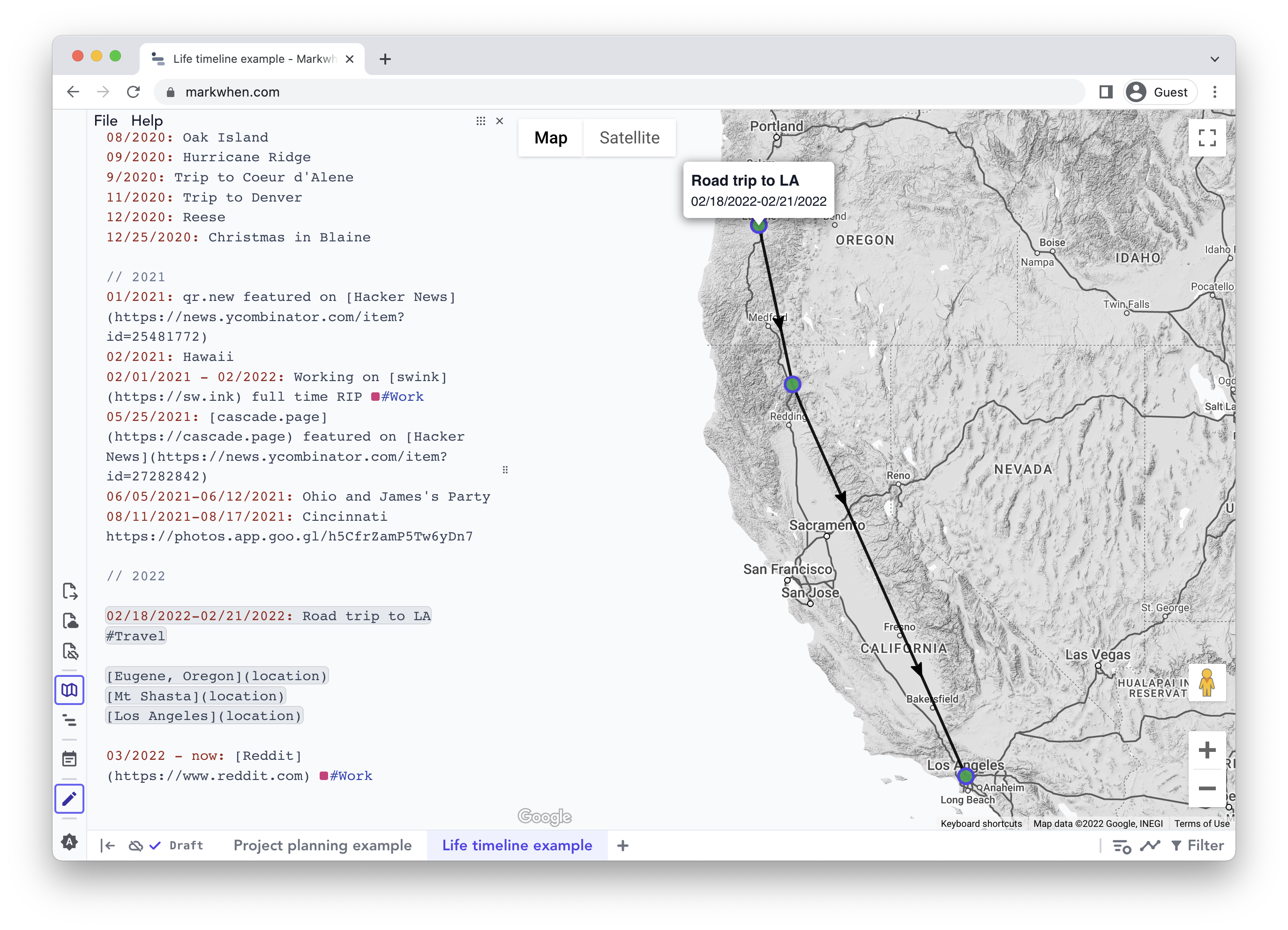Collapse the sidebar with the arrow-to-bar icon
The height and width of the screenshot is (930, 1288).
point(107,846)
